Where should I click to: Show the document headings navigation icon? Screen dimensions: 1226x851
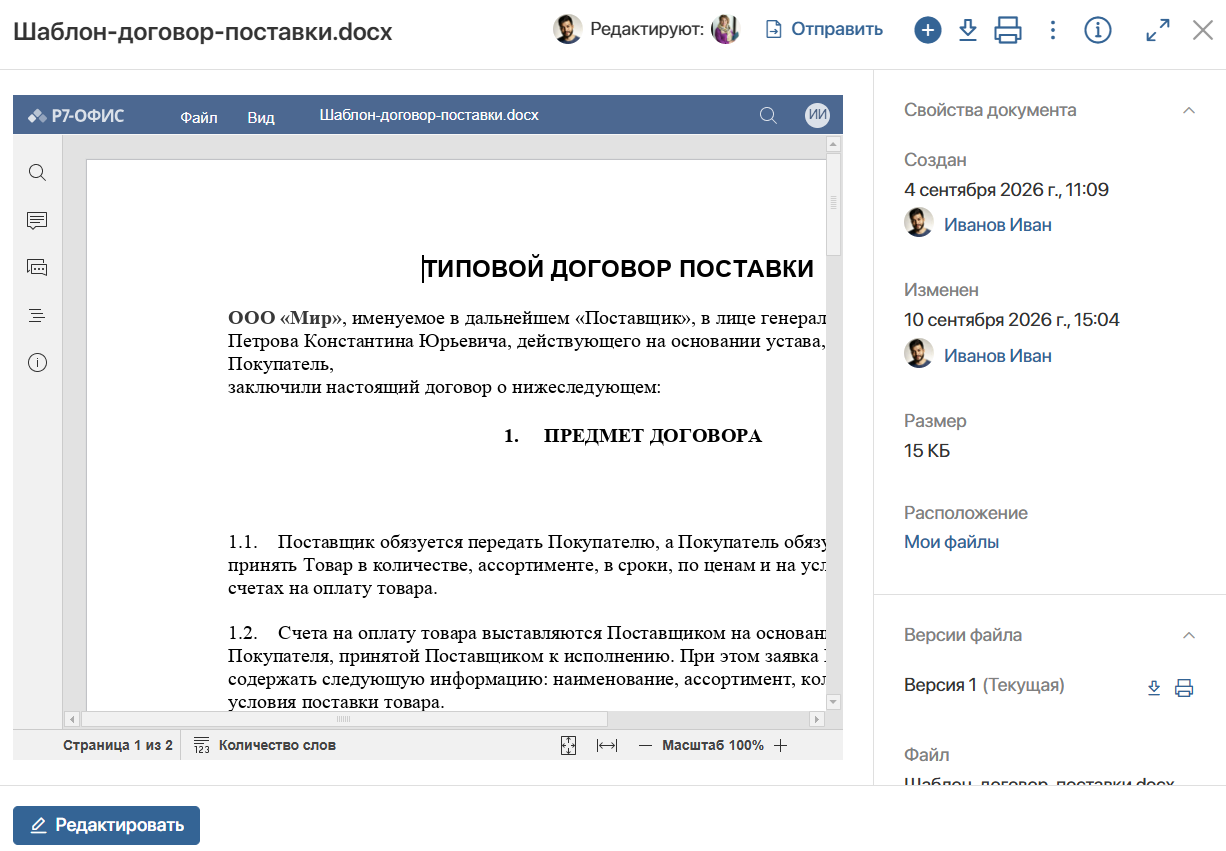point(37,315)
